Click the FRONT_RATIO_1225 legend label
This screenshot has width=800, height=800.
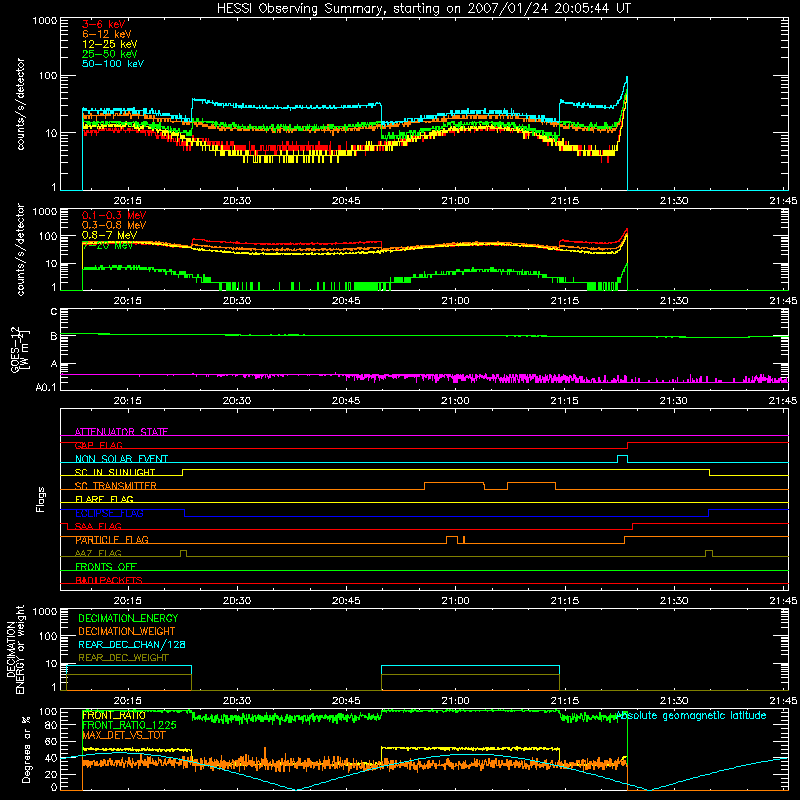coord(129,725)
